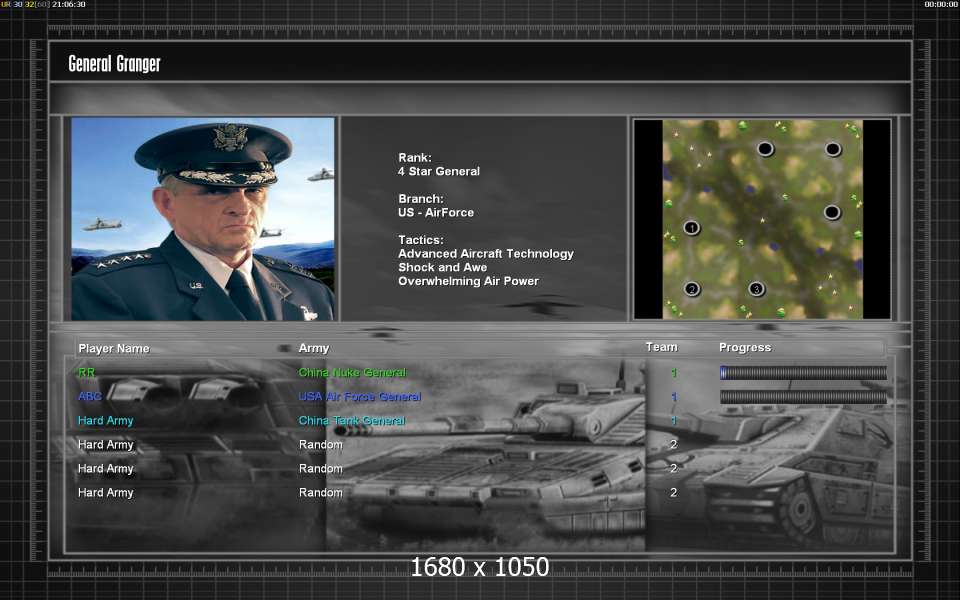Click start position marker 3 on minimap
Viewport: 960px width, 600px height.
pos(756,289)
